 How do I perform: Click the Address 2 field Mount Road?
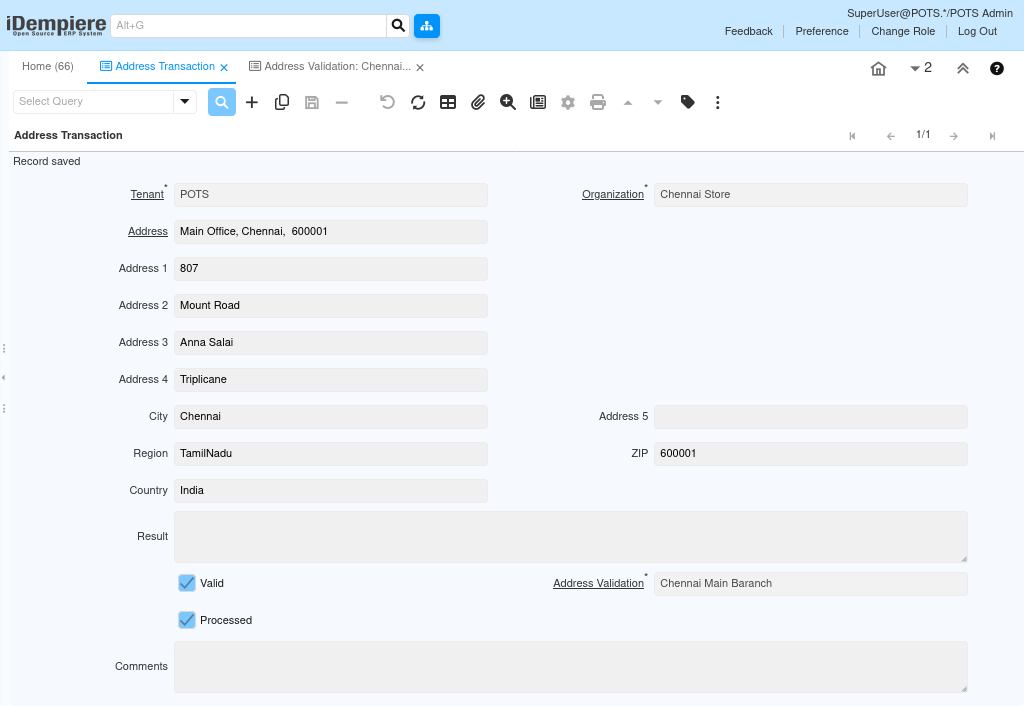click(x=330, y=306)
